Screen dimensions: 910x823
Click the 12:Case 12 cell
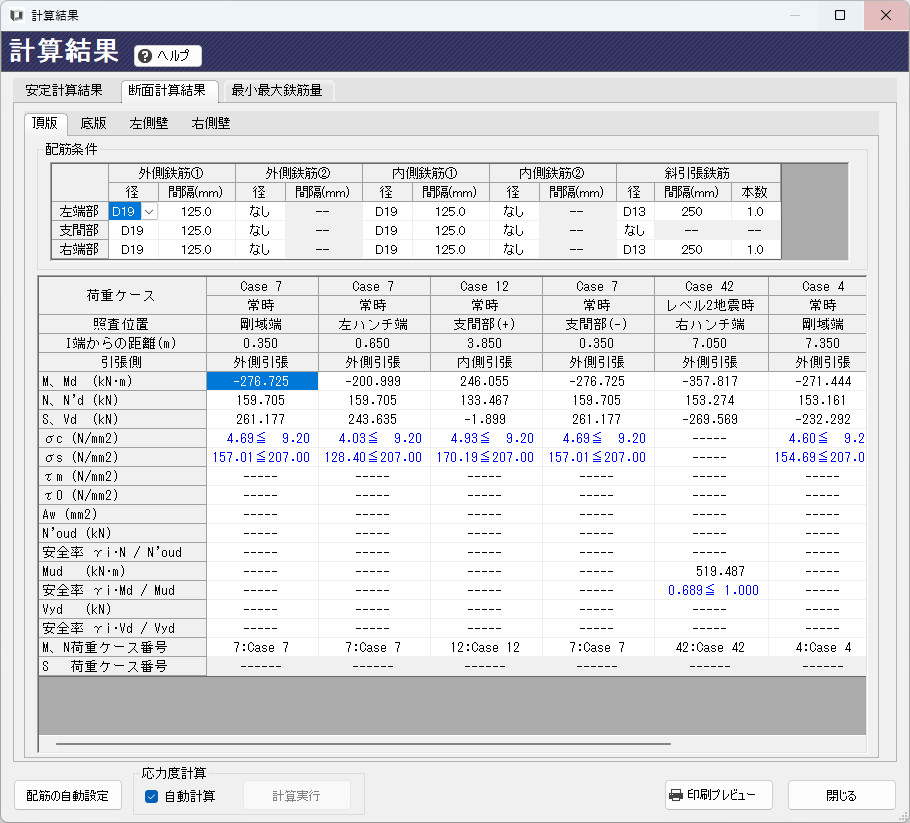(485, 648)
